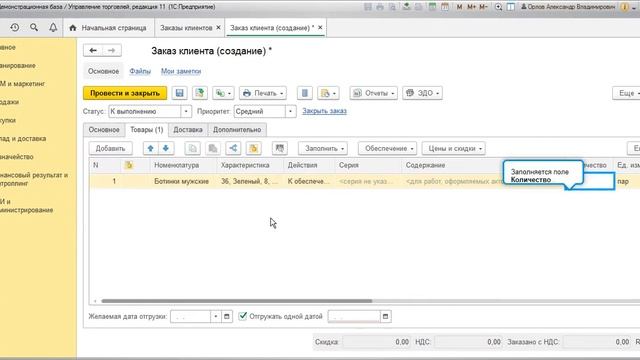Open the Цены и скидки dropdown
The width and height of the screenshot is (640, 360).
click(453, 148)
